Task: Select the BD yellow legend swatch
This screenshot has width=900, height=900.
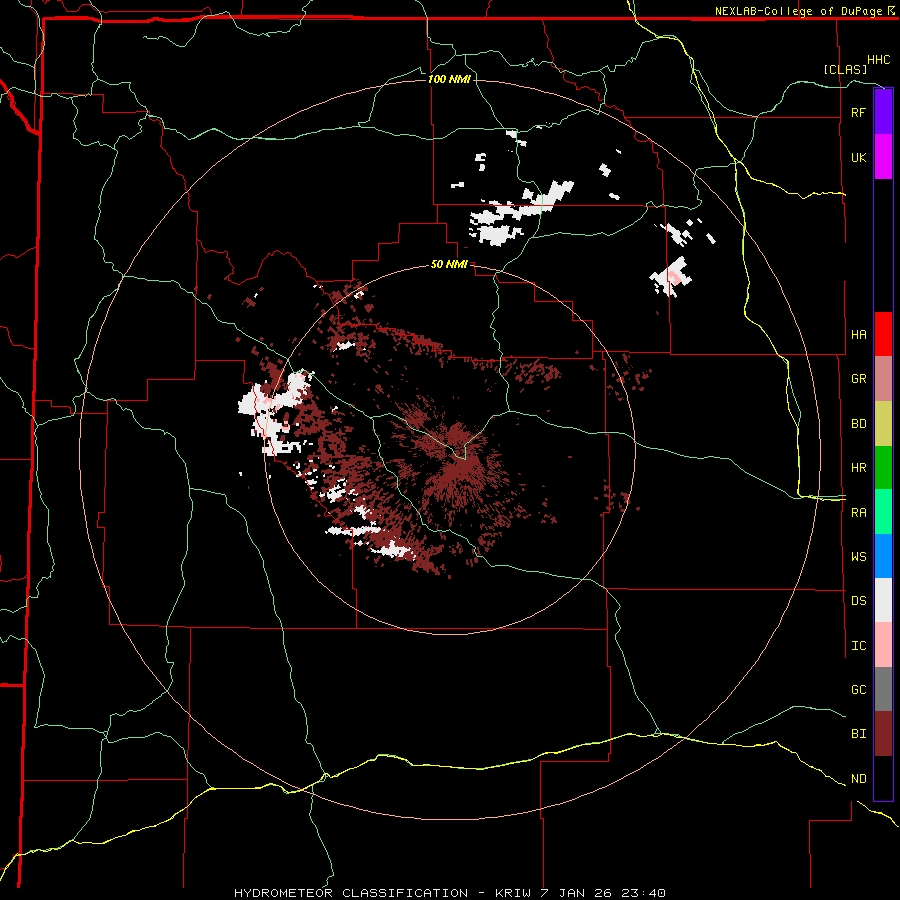Action: [x=883, y=424]
